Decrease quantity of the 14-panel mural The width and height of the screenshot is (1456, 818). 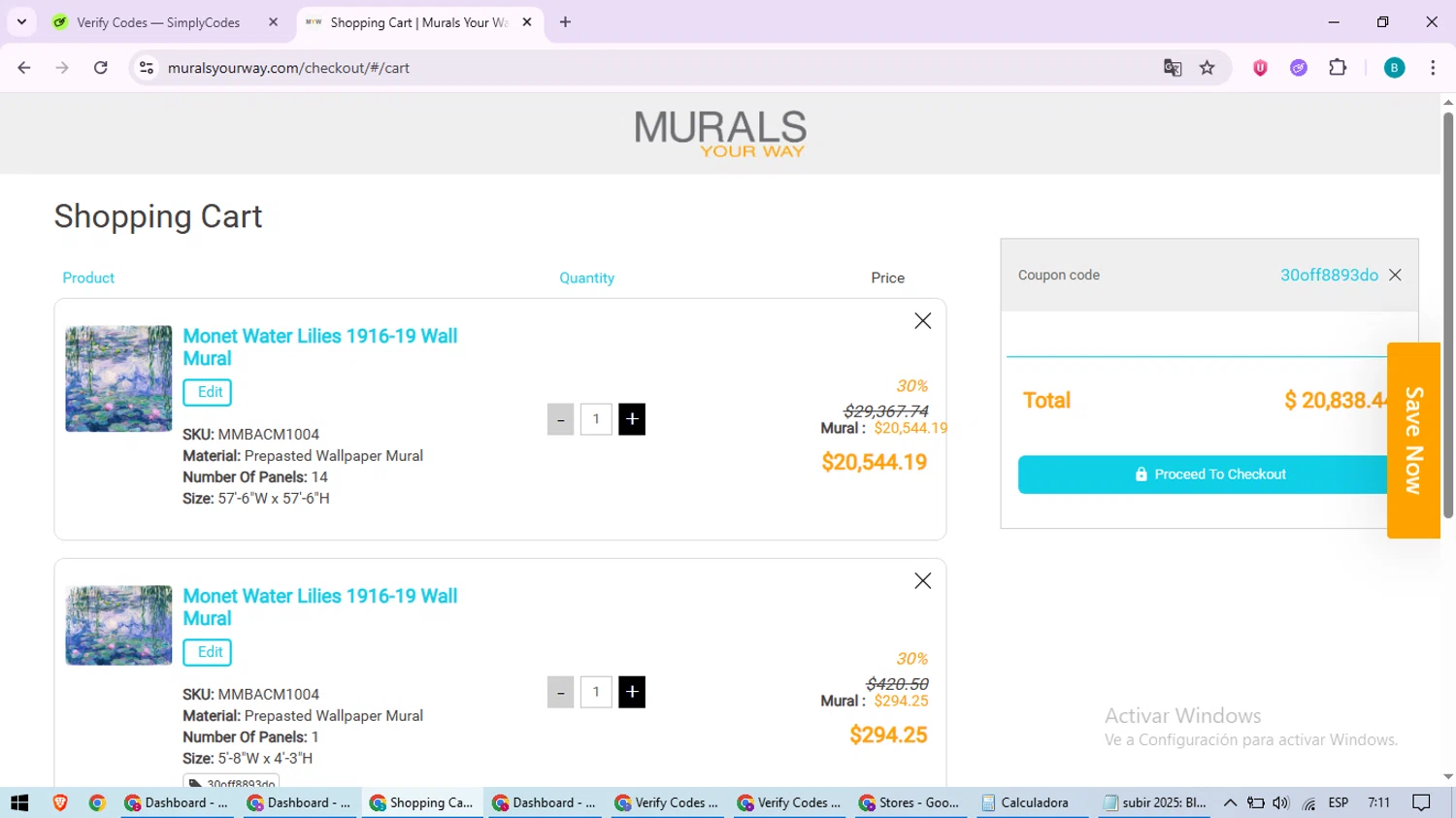point(560,419)
